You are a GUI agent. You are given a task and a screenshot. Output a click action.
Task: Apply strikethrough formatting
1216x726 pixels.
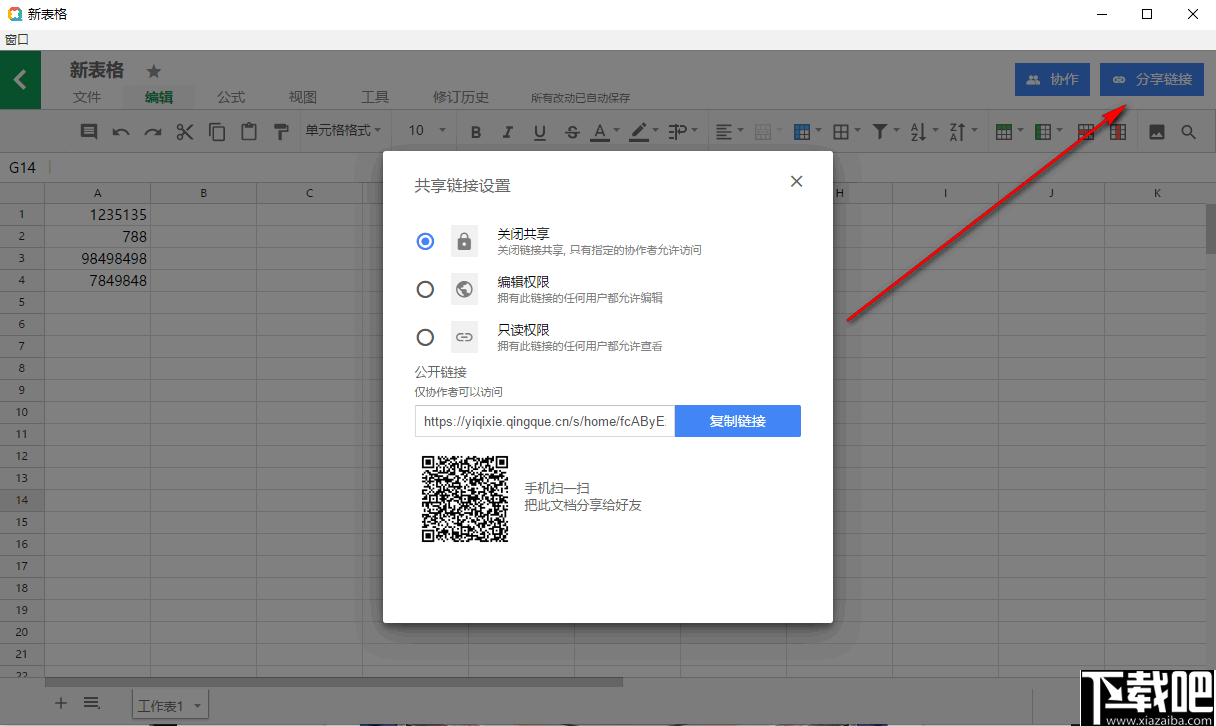tap(572, 131)
